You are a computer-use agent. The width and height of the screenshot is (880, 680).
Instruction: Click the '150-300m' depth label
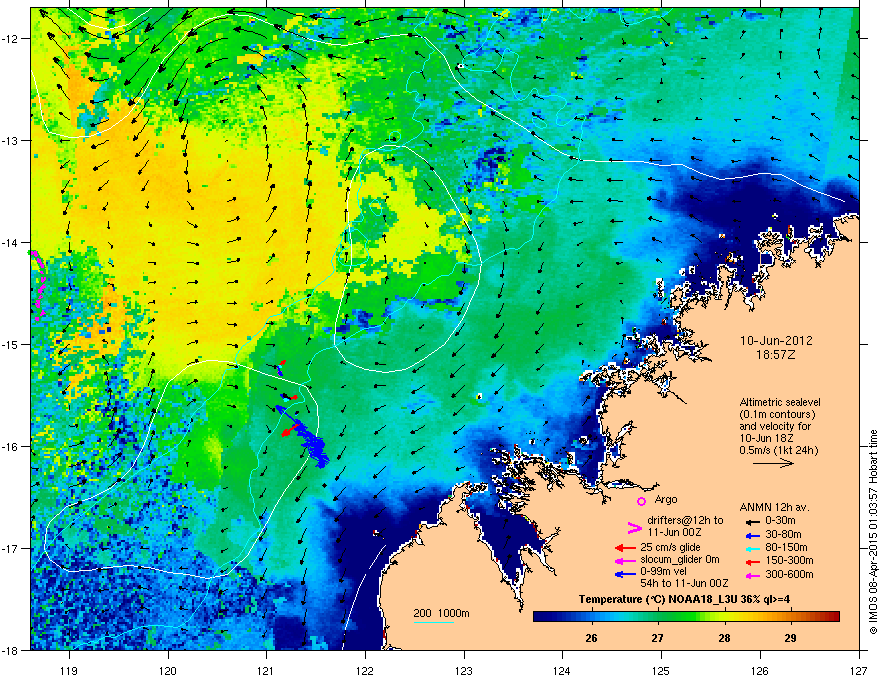pos(789,560)
